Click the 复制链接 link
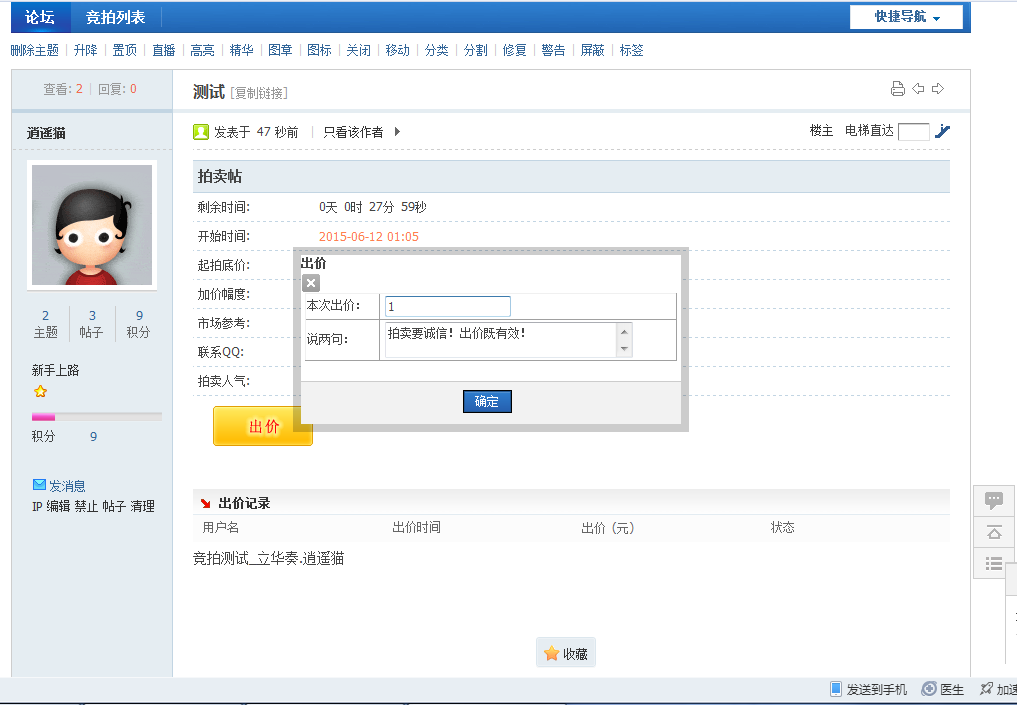1017x705 pixels. (x=259, y=93)
